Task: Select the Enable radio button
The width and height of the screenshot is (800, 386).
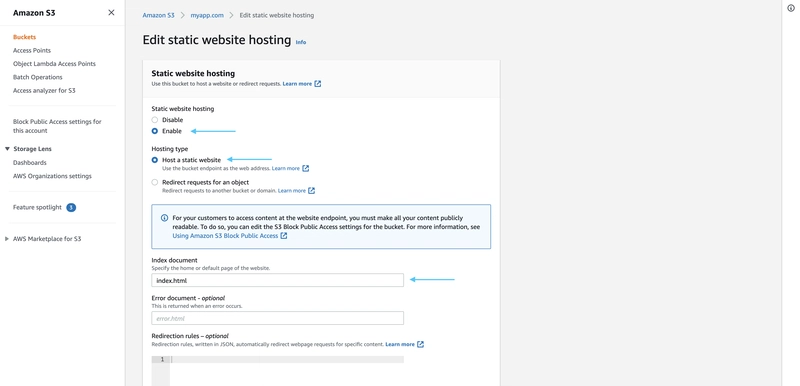Action: [155, 131]
